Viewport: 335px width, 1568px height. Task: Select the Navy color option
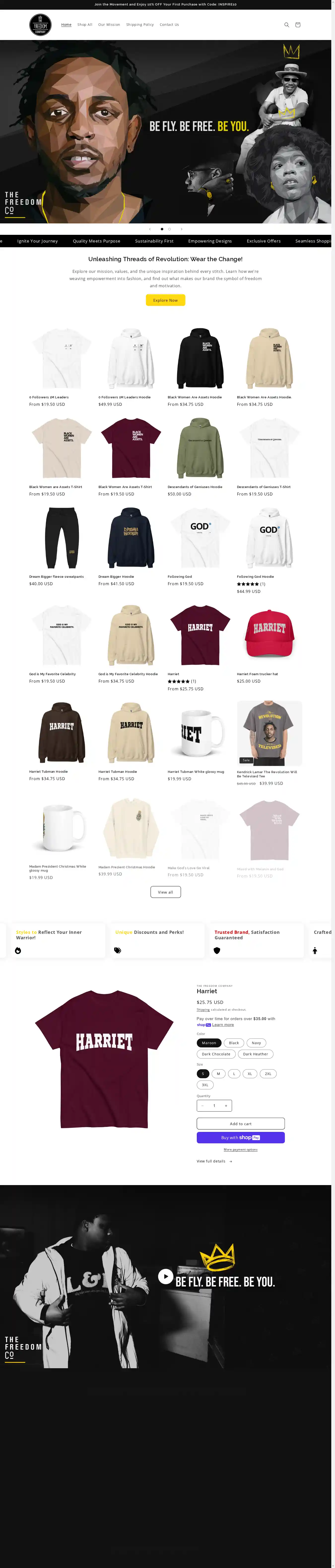click(x=256, y=1043)
